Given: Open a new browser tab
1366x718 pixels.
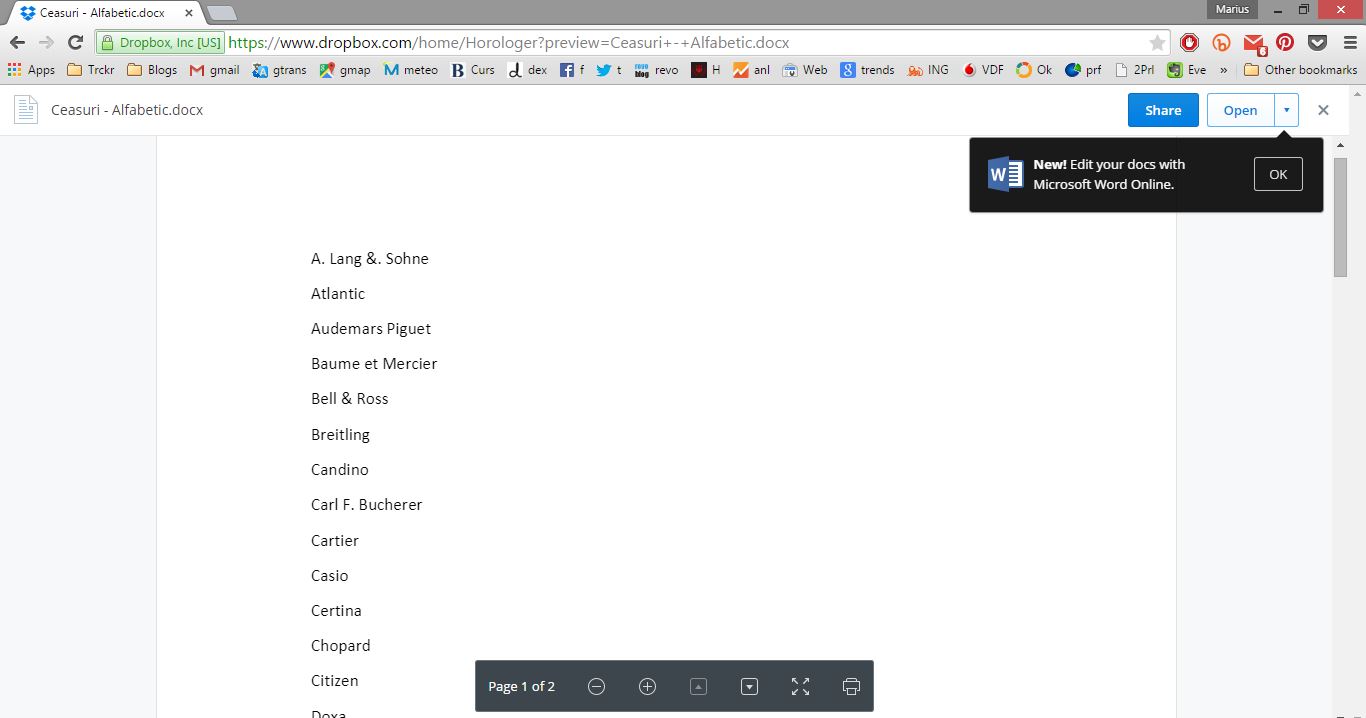Looking at the screenshot, I should [x=221, y=13].
